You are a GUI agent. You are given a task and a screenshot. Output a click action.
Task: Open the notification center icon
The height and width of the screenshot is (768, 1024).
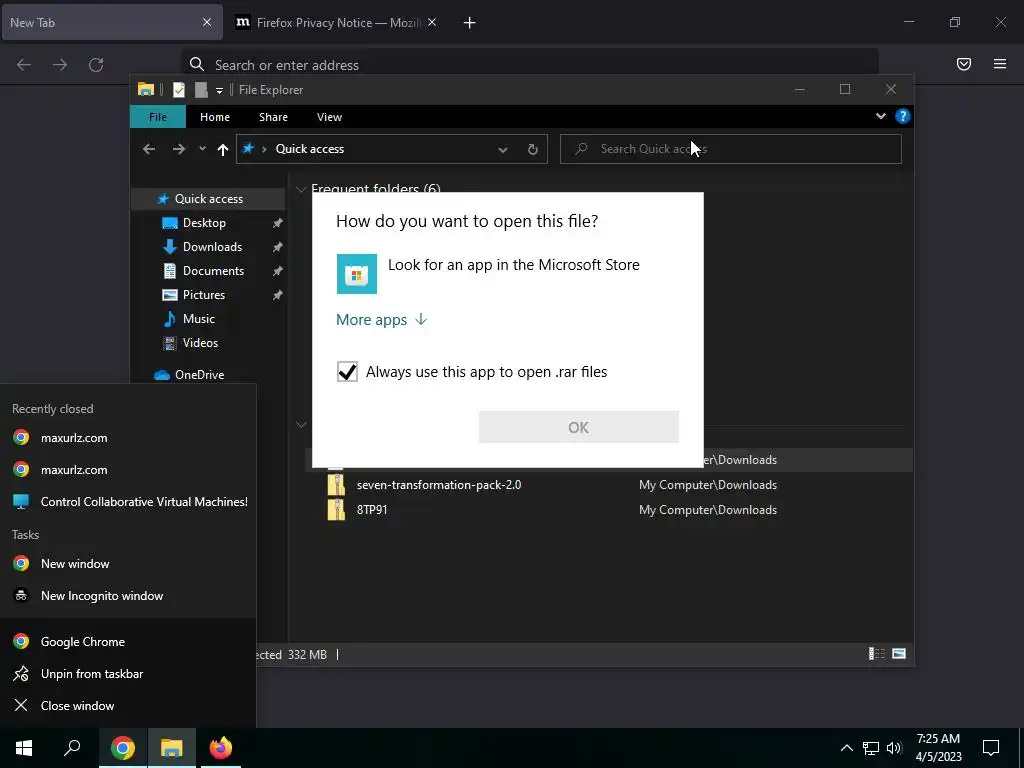tap(991, 748)
